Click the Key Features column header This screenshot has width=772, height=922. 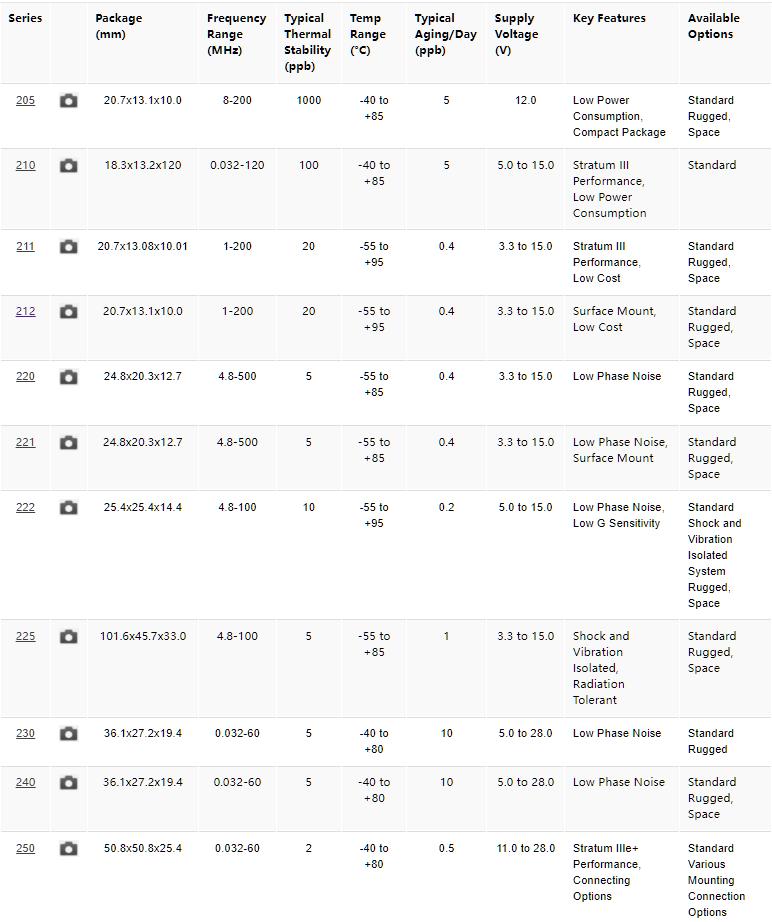(609, 18)
